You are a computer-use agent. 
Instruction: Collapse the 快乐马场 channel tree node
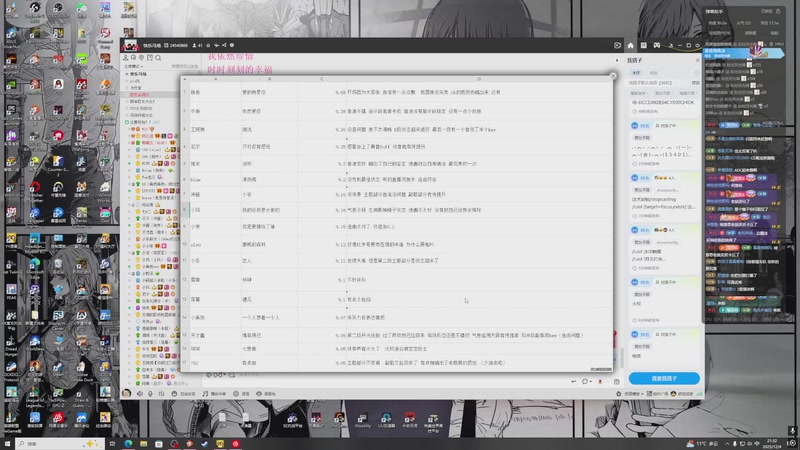tap(127, 74)
